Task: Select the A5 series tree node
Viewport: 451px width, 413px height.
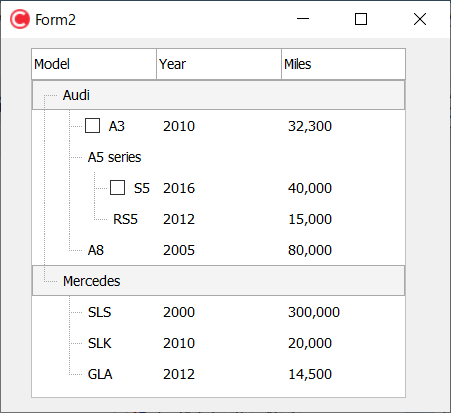Action: point(114,157)
